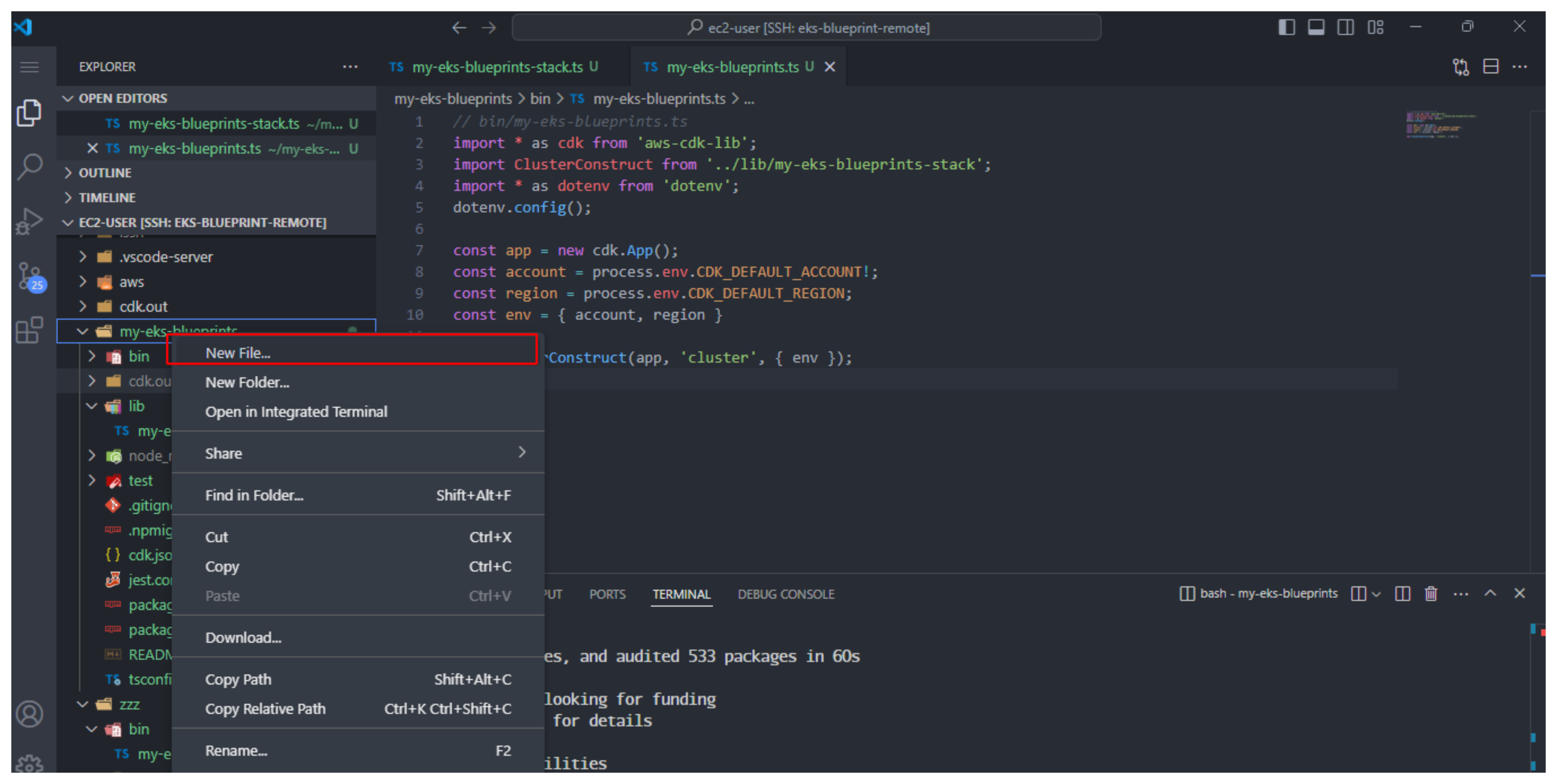This screenshot has width=1557, height=784.
Task: Switch to the PORTS panel tab
Action: coord(607,594)
